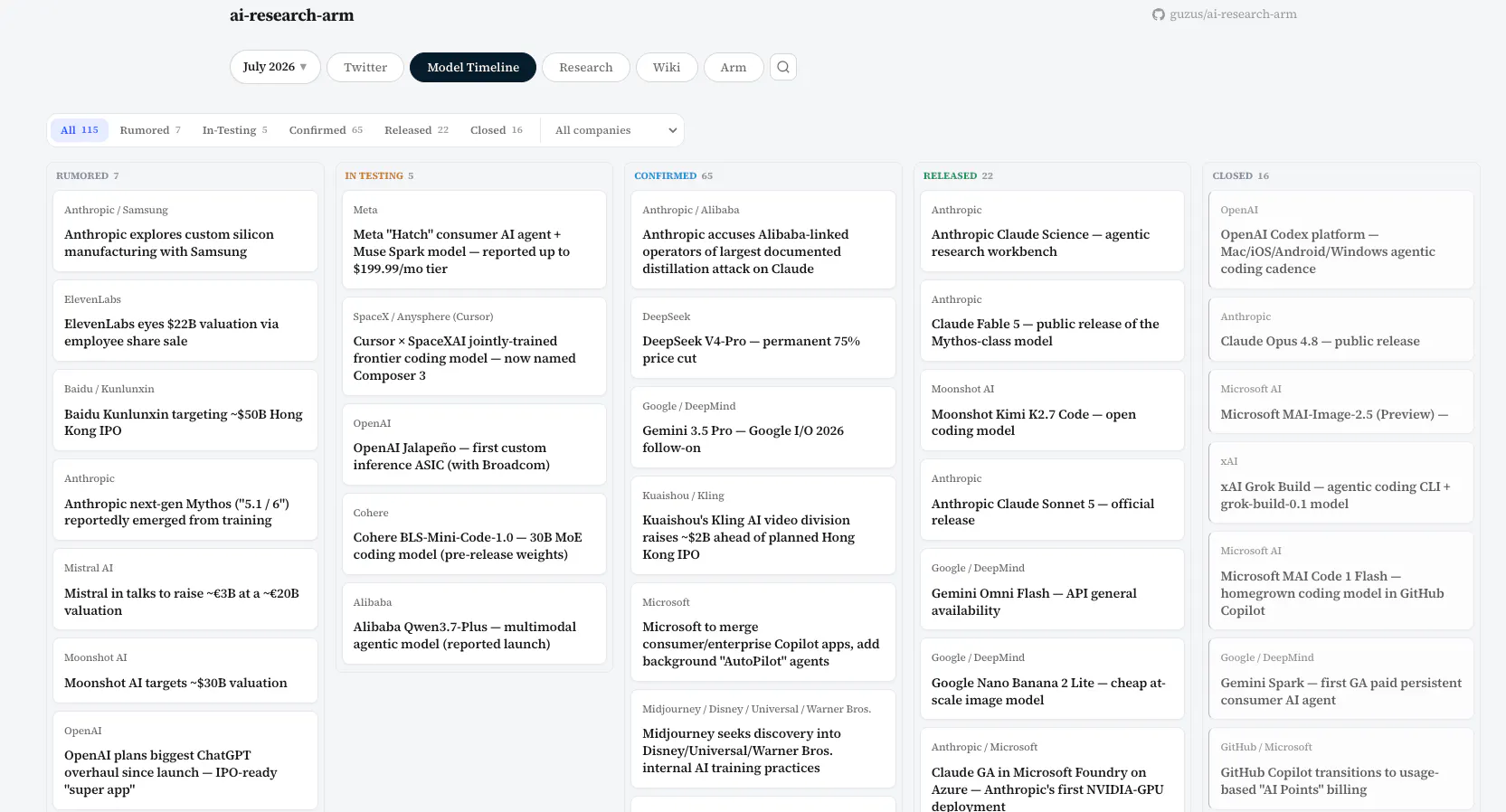Open ElevenLabs eyes $22B valuation card
Viewport: 1506px width, 812px height.
[185, 321]
